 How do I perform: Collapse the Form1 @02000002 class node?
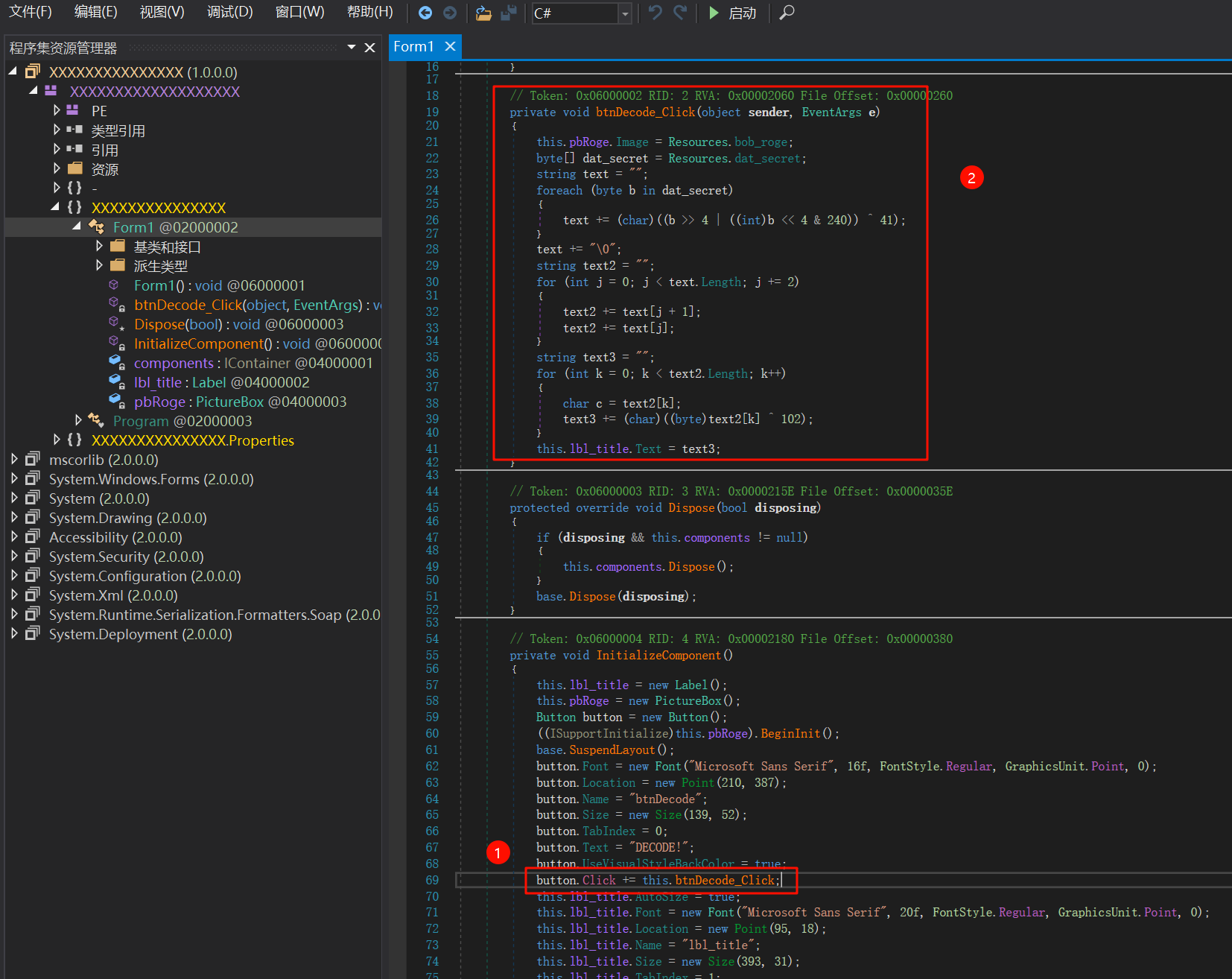[77, 226]
